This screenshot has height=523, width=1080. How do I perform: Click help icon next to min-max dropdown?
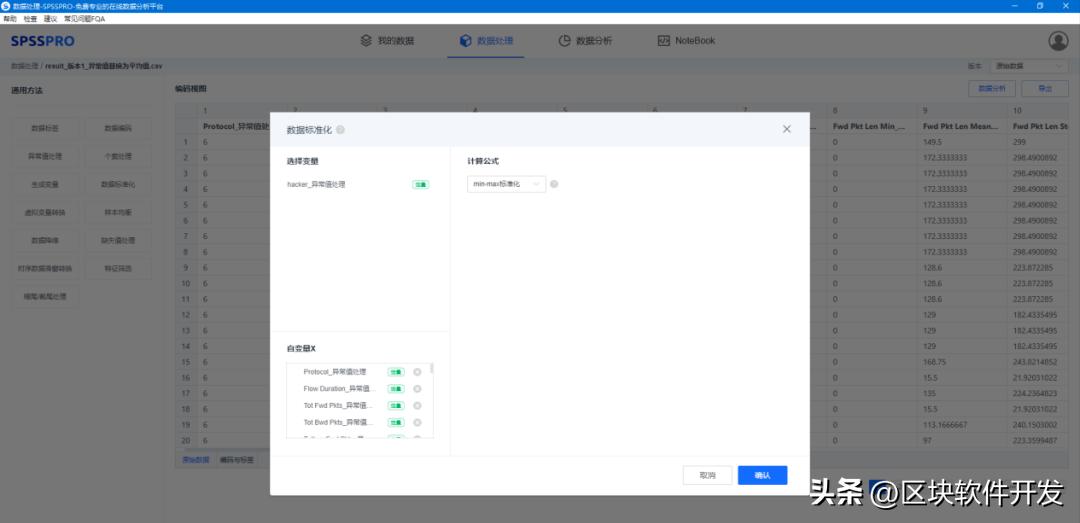pos(554,185)
